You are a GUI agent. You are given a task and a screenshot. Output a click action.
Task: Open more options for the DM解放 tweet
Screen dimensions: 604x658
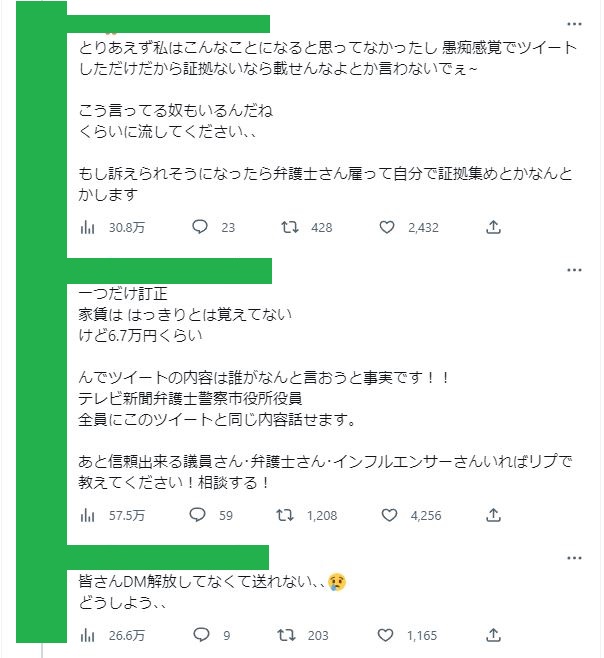coord(574,558)
